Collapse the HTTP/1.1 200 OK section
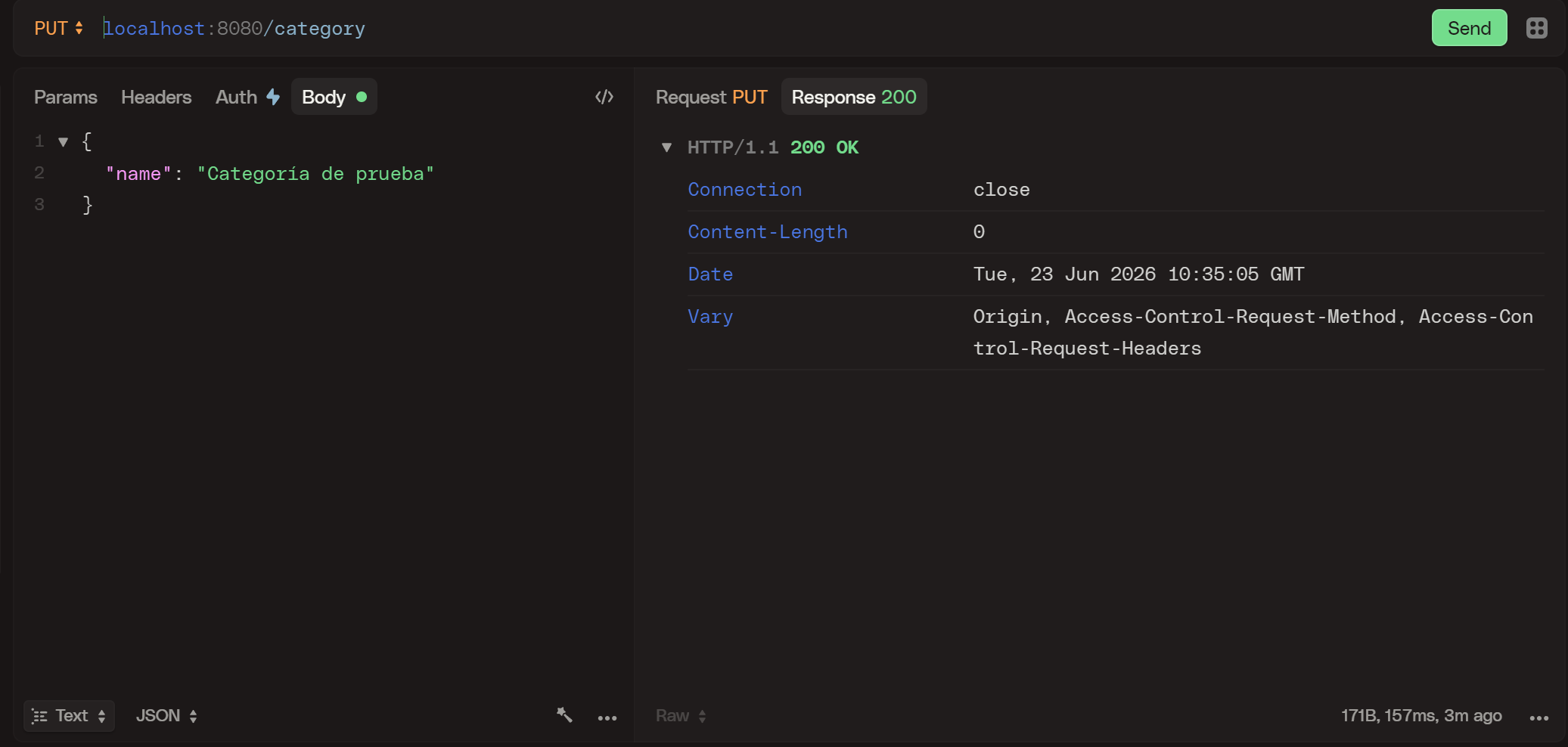The height and width of the screenshot is (747, 1568). [x=666, y=147]
